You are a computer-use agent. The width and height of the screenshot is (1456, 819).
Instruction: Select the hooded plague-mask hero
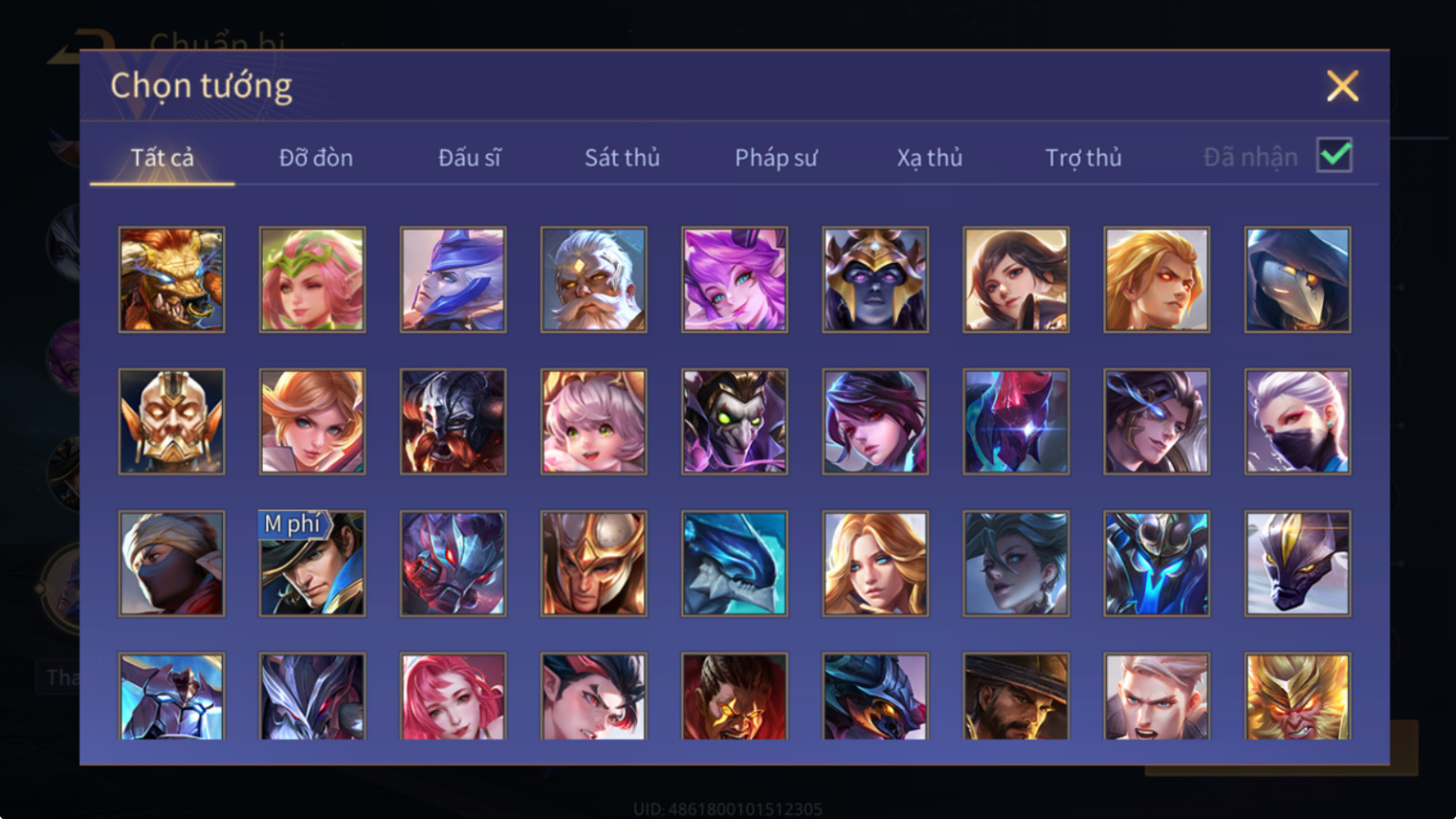[x=1297, y=280]
